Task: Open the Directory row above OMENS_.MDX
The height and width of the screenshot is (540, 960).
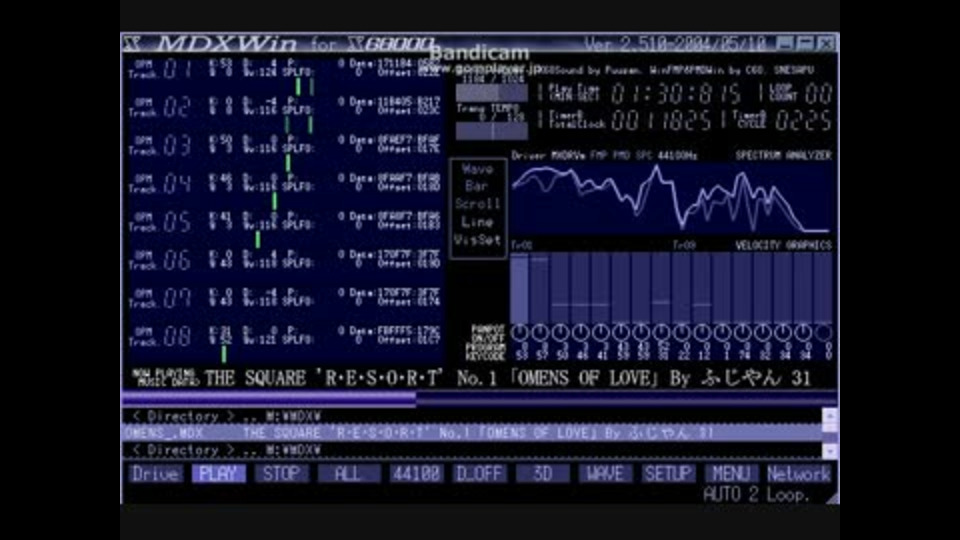Action: pos(471,416)
